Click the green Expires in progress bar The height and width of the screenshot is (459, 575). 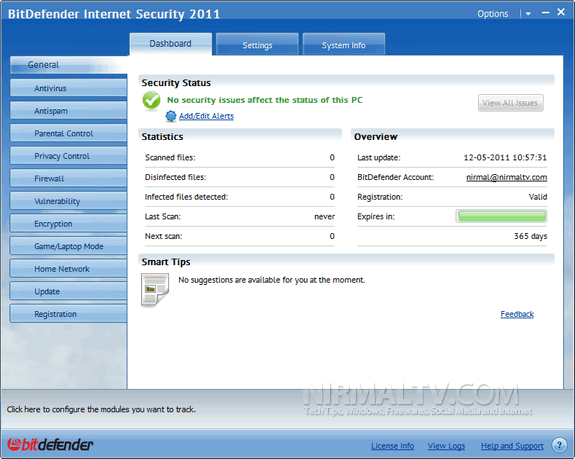click(501, 216)
